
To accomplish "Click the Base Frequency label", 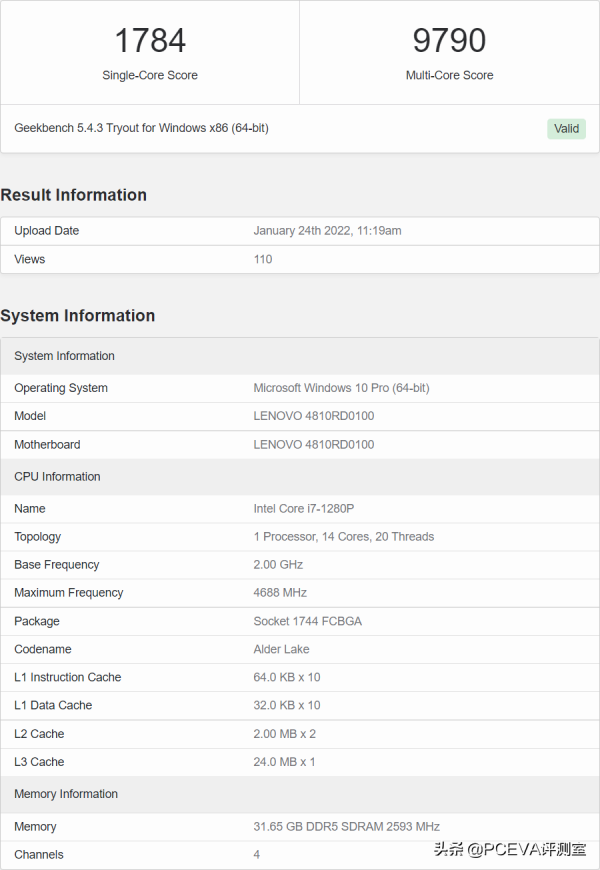I will [x=57, y=565].
